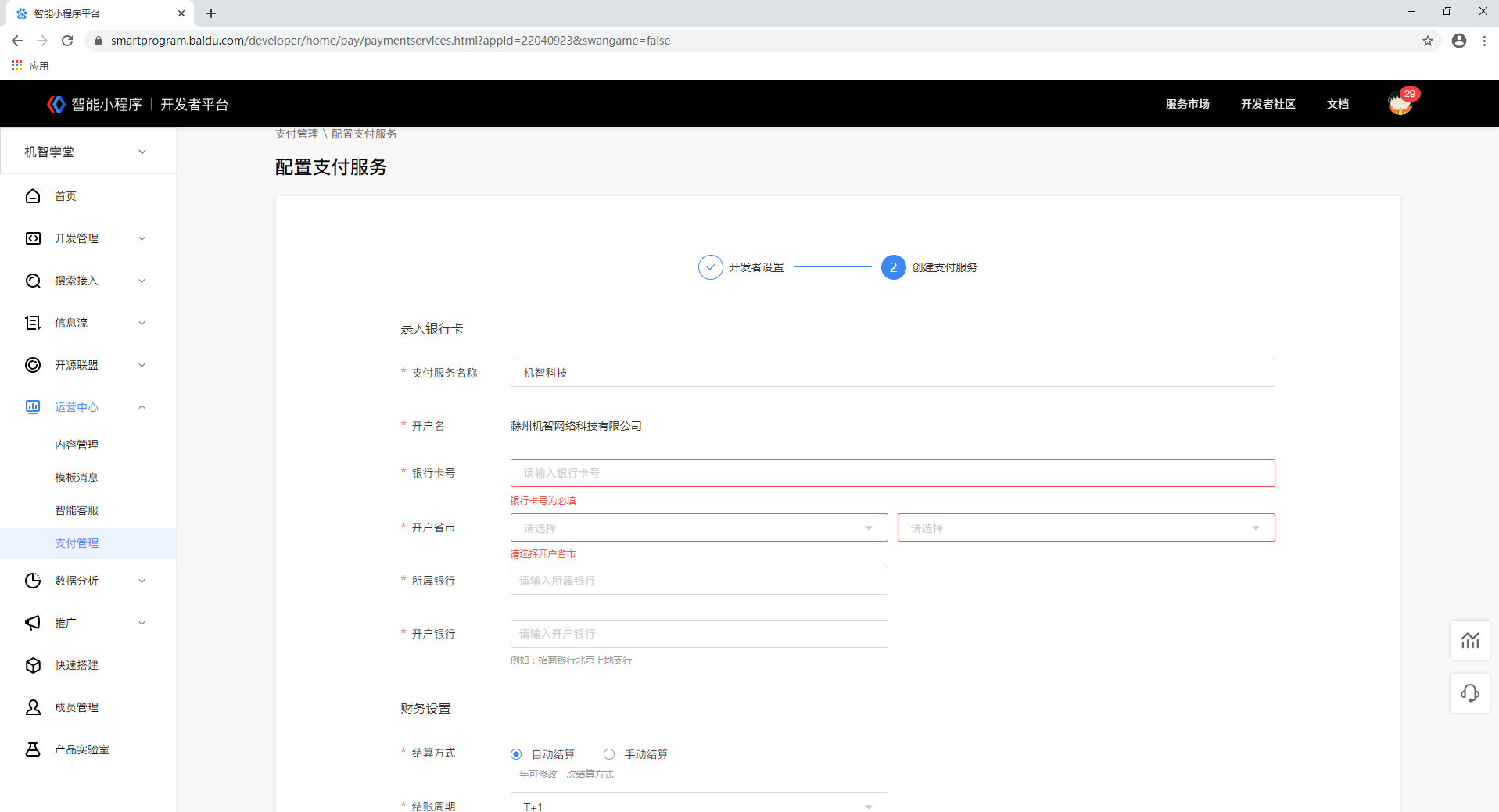Open 智能客服 submenu item
This screenshot has width=1499, height=812.
[77, 510]
